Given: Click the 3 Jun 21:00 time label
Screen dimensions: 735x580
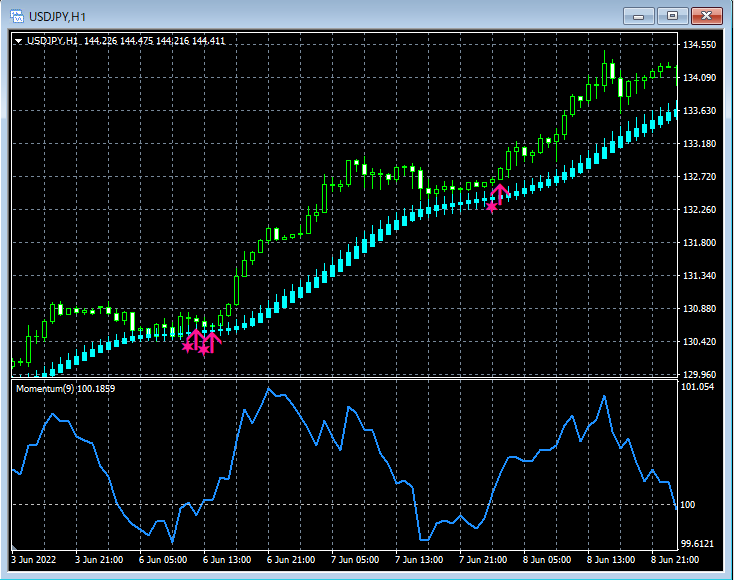Looking at the screenshot, I should click(x=99, y=560).
